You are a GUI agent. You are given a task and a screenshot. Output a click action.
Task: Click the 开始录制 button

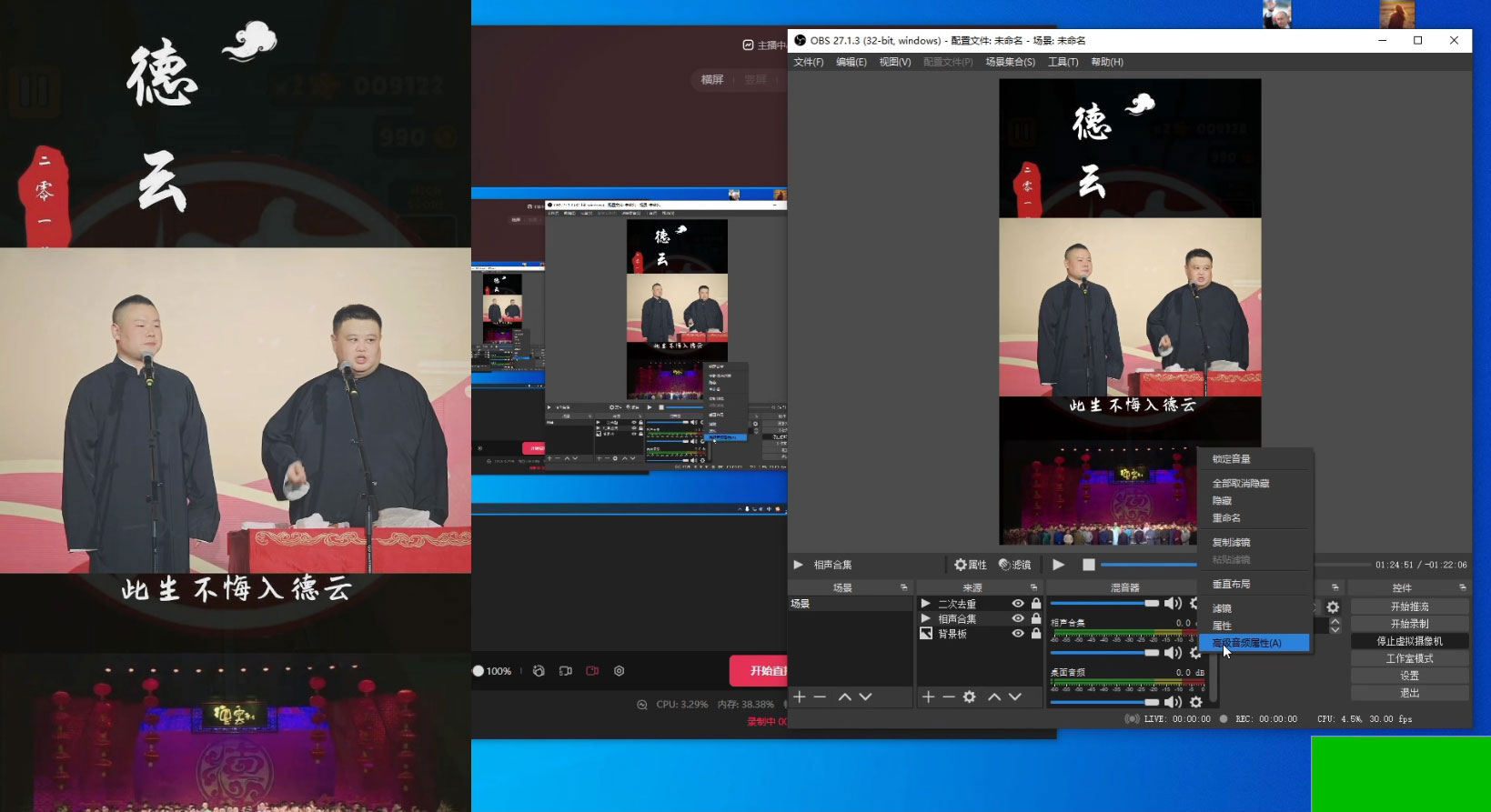[x=1409, y=624]
